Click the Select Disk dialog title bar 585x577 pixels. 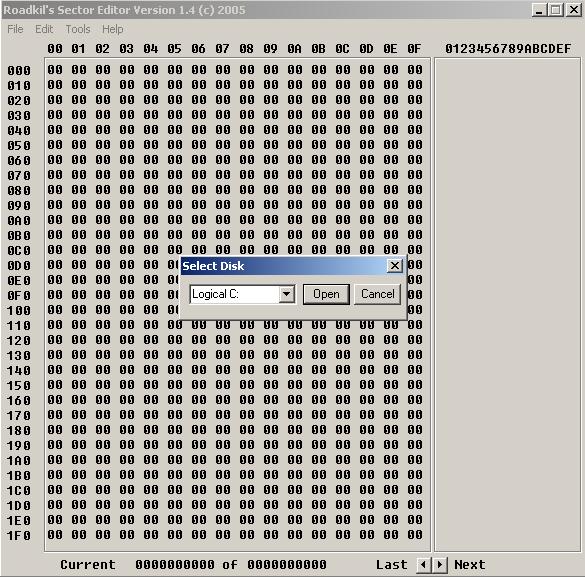(x=284, y=266)
